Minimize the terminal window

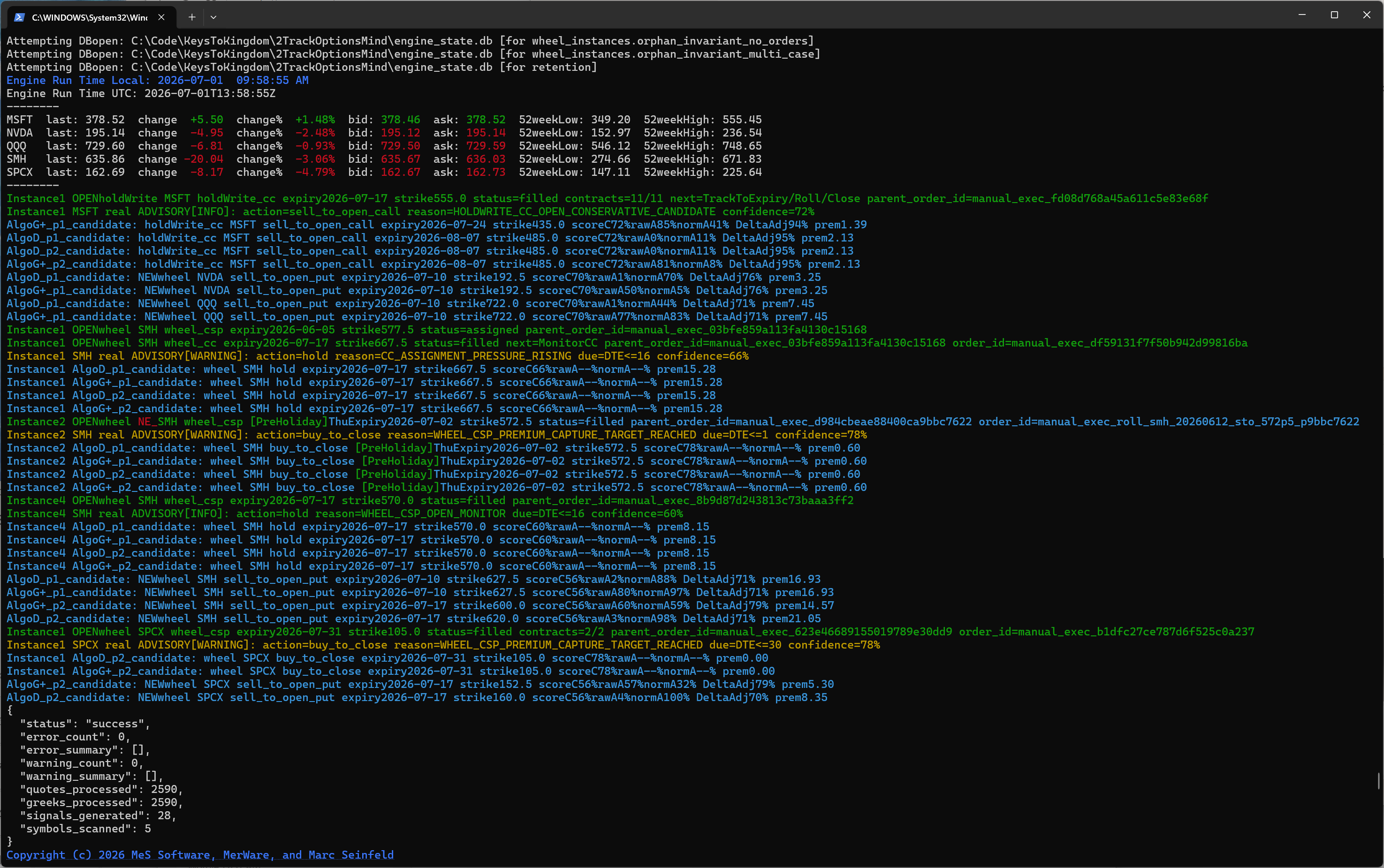click(x=1302, y=15)
